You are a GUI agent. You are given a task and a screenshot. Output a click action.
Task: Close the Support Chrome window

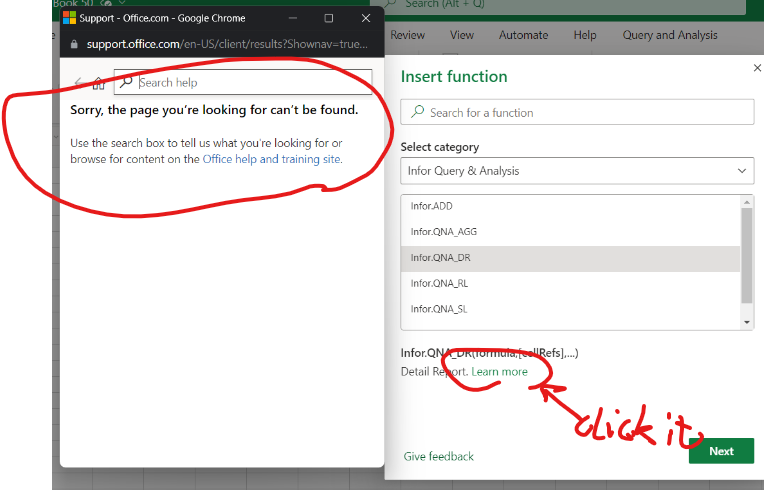coord(366,18)
